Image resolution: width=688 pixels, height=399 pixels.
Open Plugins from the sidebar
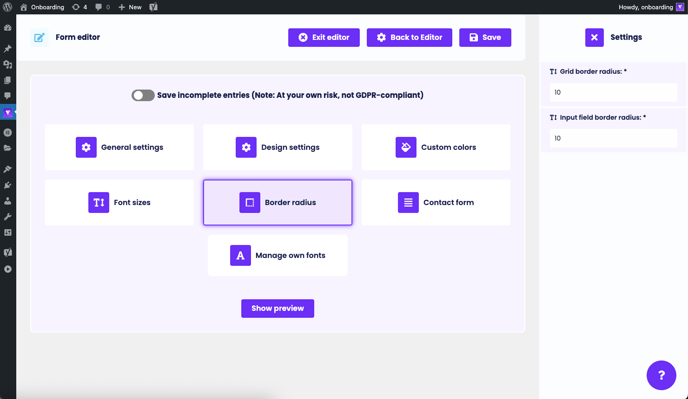[7, 185]
